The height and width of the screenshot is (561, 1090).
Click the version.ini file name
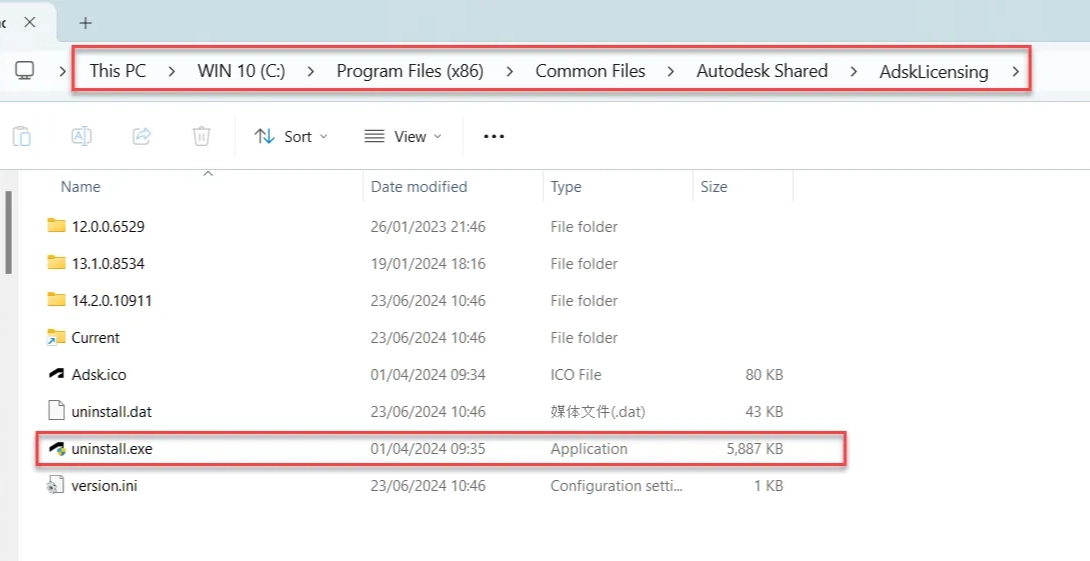tap(104, 485)
